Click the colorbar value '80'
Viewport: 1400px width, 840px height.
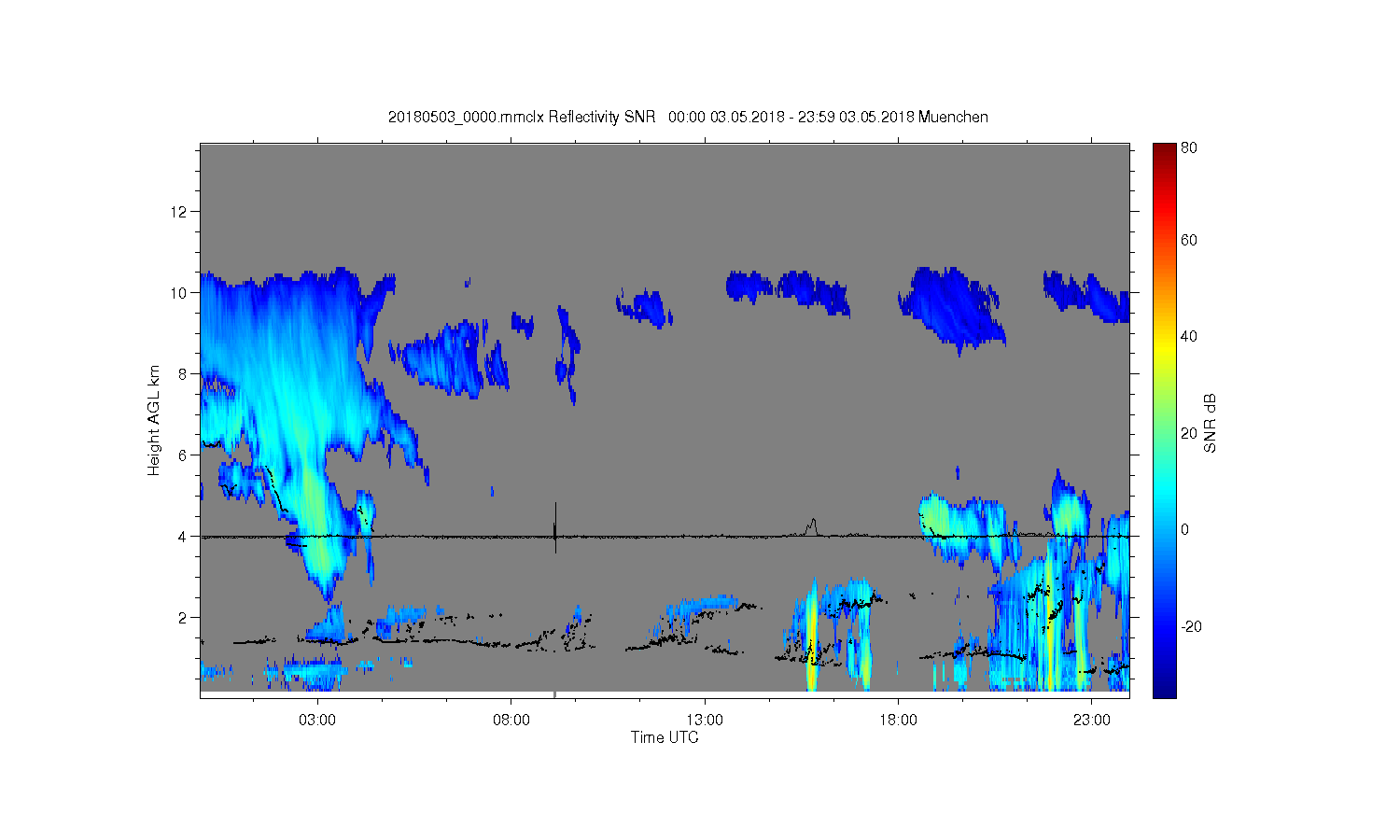point(1189,147)
